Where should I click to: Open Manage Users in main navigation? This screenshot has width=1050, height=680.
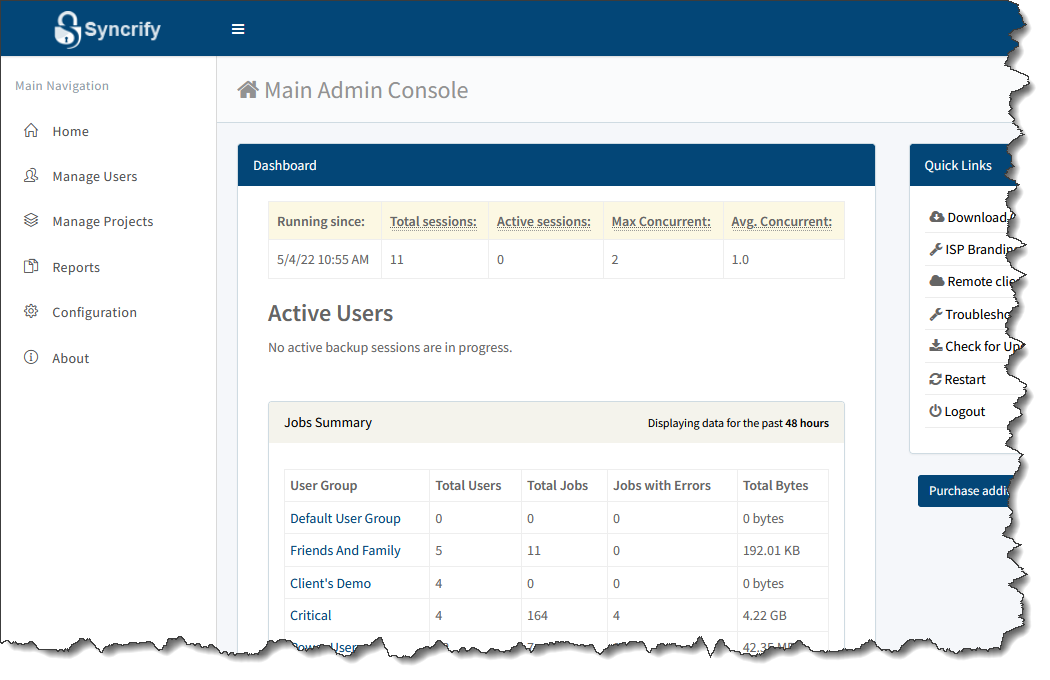(94, 176)
